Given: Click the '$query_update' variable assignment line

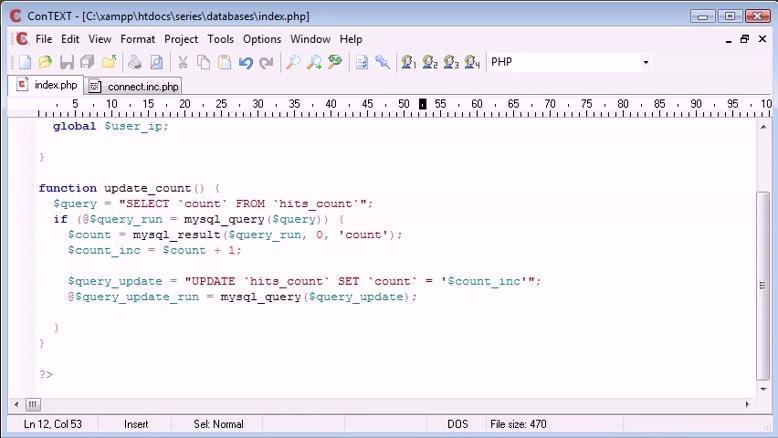Looking at the screenshot, I should [x=304, y=281].
